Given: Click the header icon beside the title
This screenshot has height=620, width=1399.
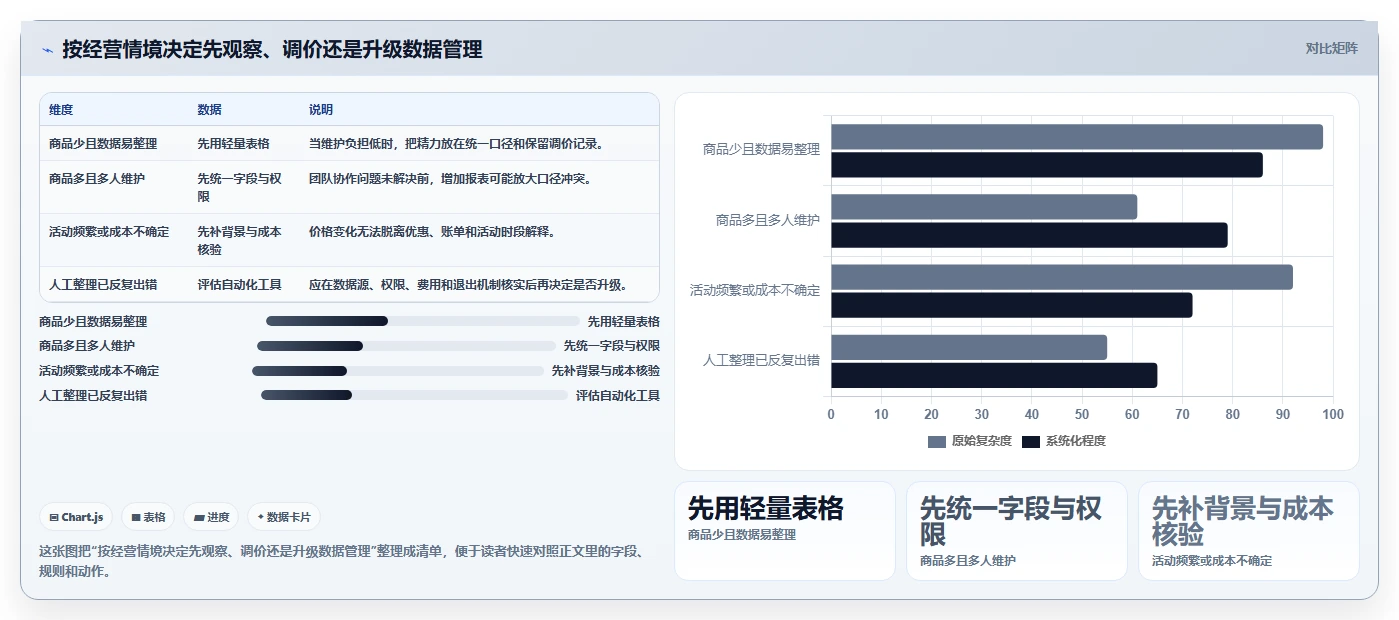Looking at the screenshot, I should 47,50.
